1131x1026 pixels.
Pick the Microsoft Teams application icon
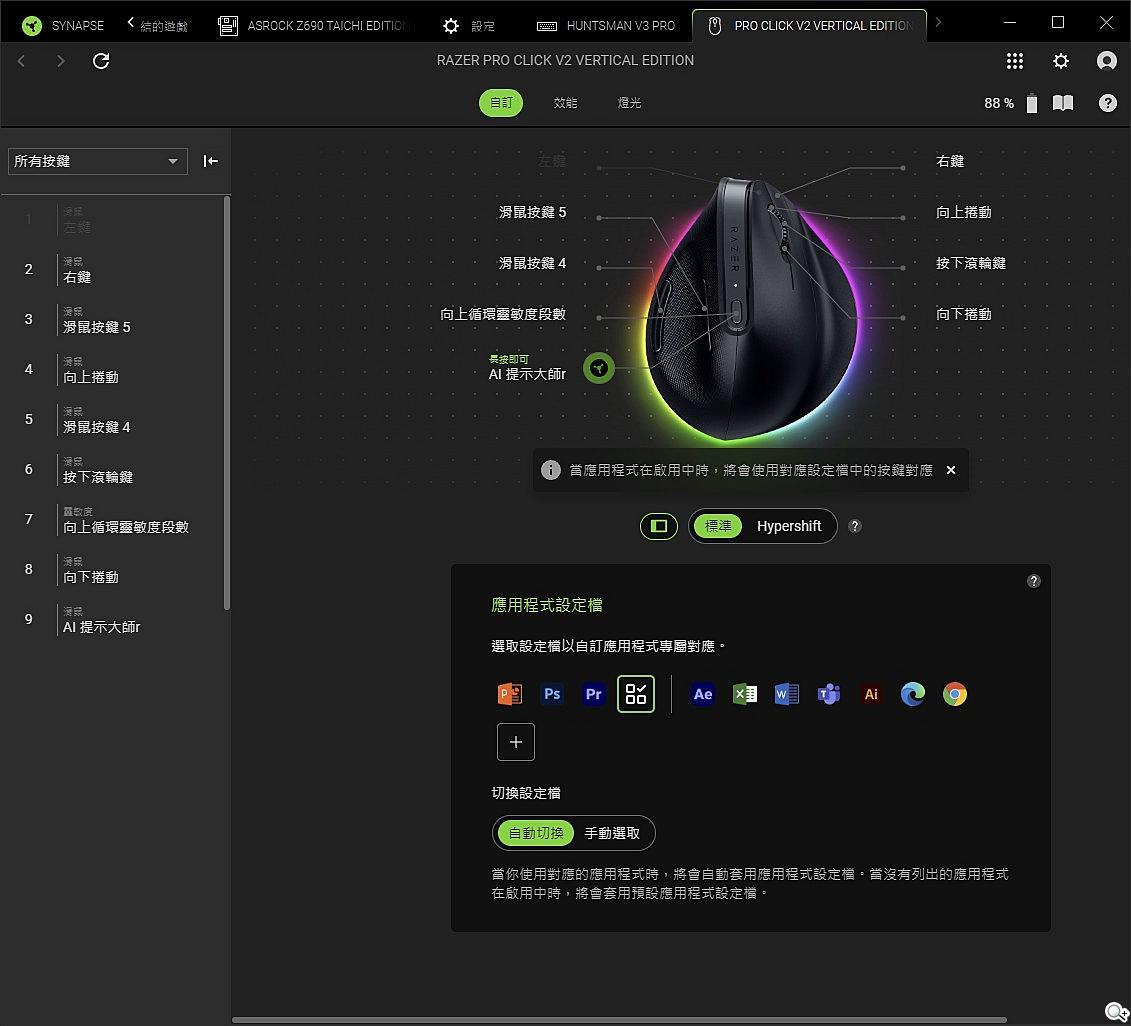(x=829, y=694)
